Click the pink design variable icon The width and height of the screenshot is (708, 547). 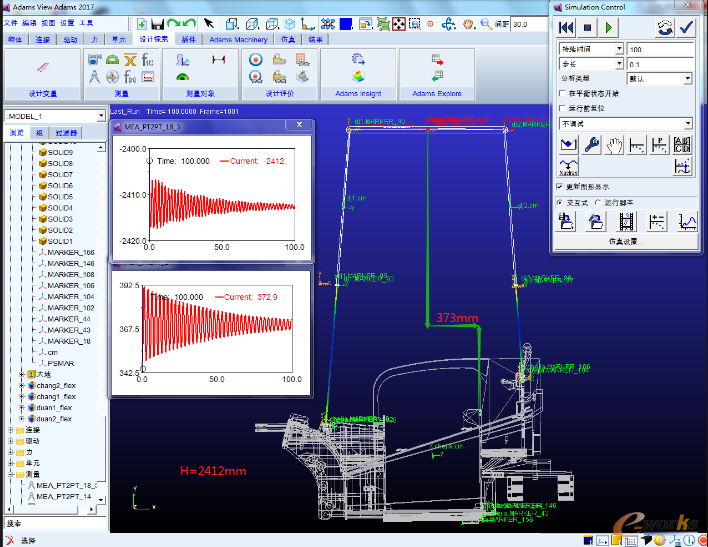click(42, 68)
